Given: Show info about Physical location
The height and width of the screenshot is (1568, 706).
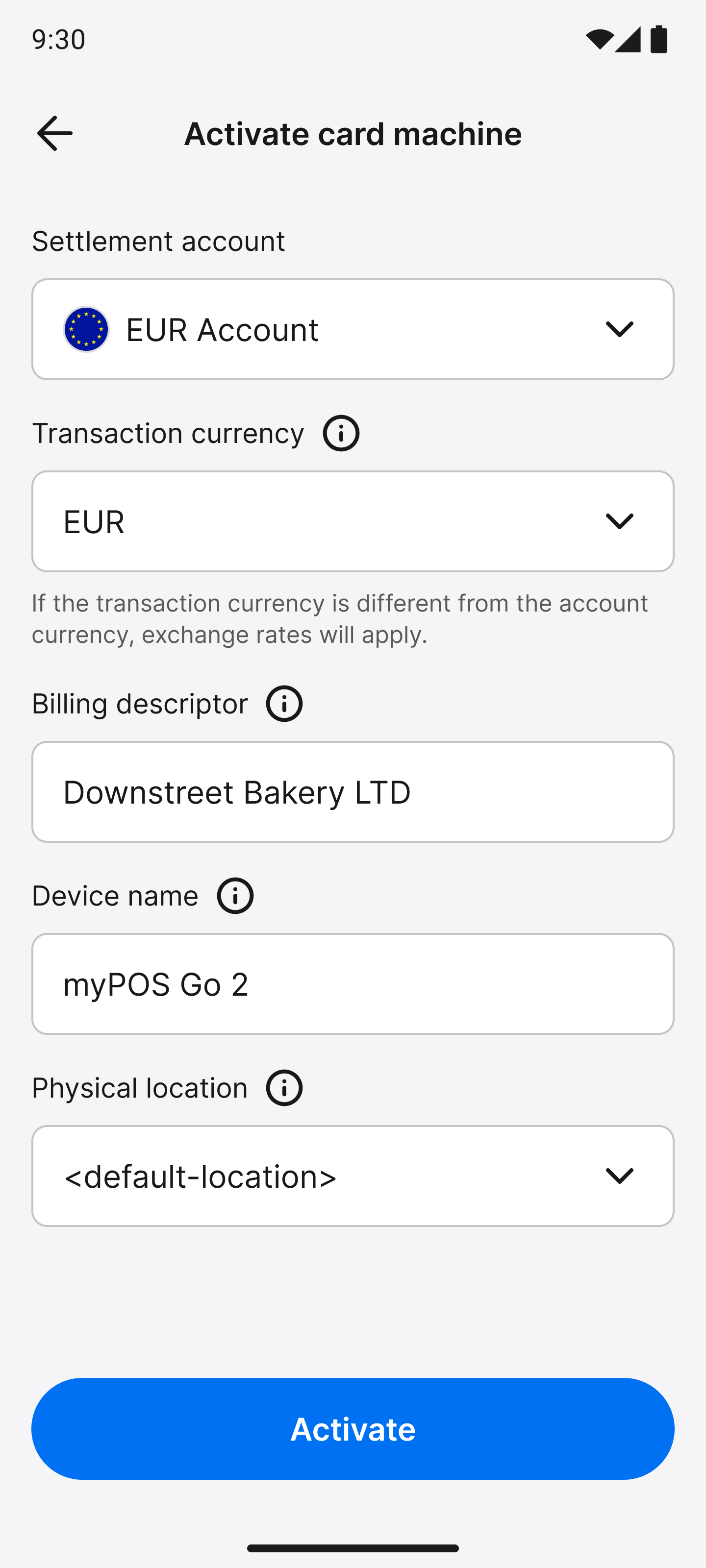Looking at the screenshot, I should [284, 1088].
